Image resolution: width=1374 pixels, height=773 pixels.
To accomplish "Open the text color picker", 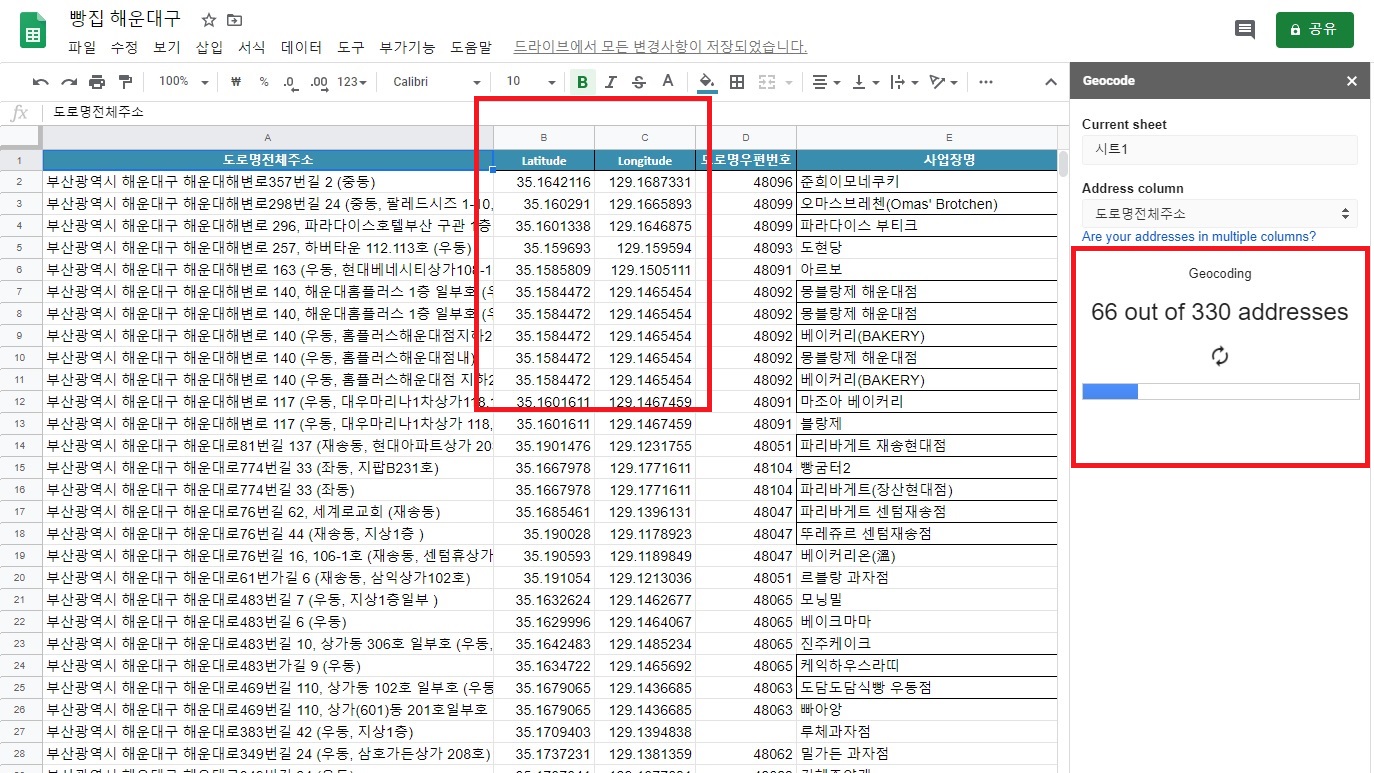I will (x=668, y=82).
